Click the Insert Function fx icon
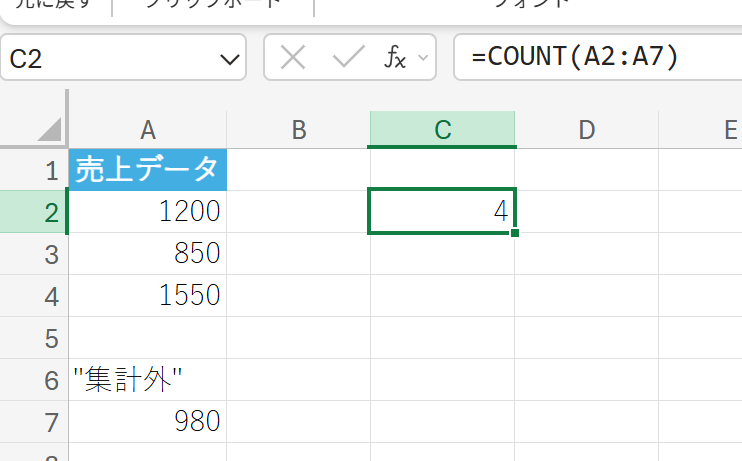This screenshot has width=742, height=461. 395,57
